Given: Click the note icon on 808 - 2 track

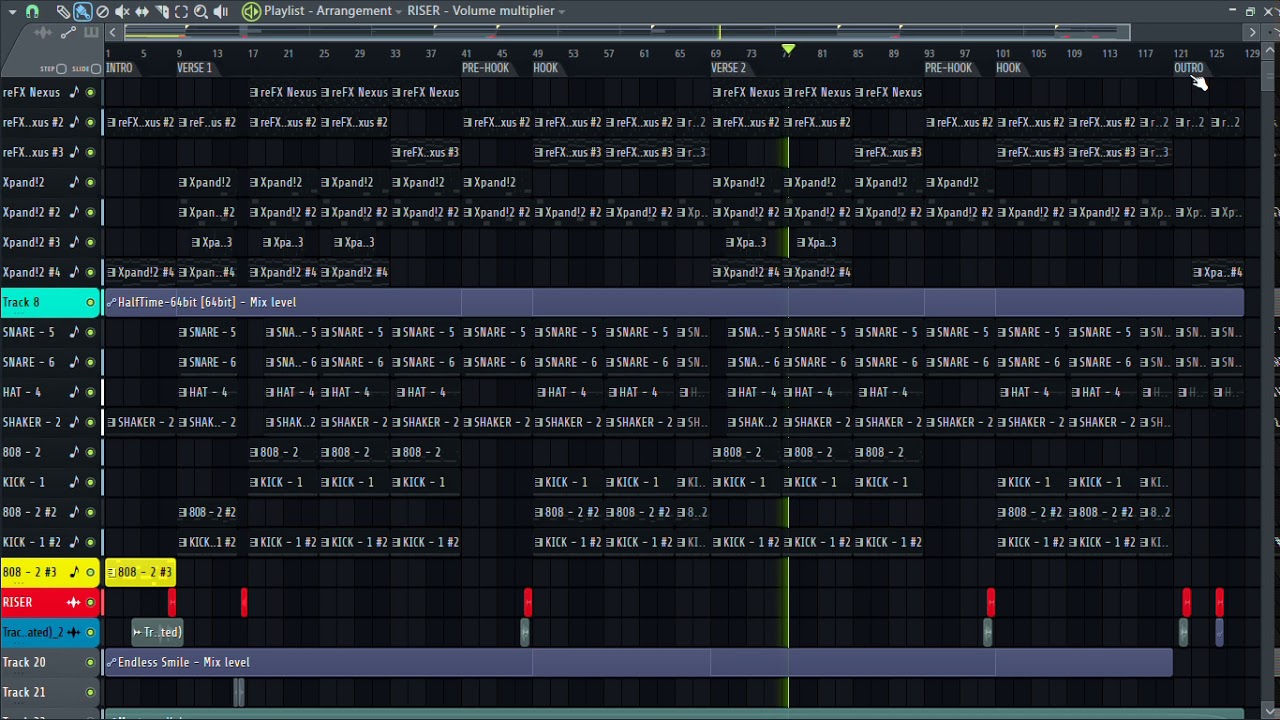Looking at the screenshot, I should point(74,452).
